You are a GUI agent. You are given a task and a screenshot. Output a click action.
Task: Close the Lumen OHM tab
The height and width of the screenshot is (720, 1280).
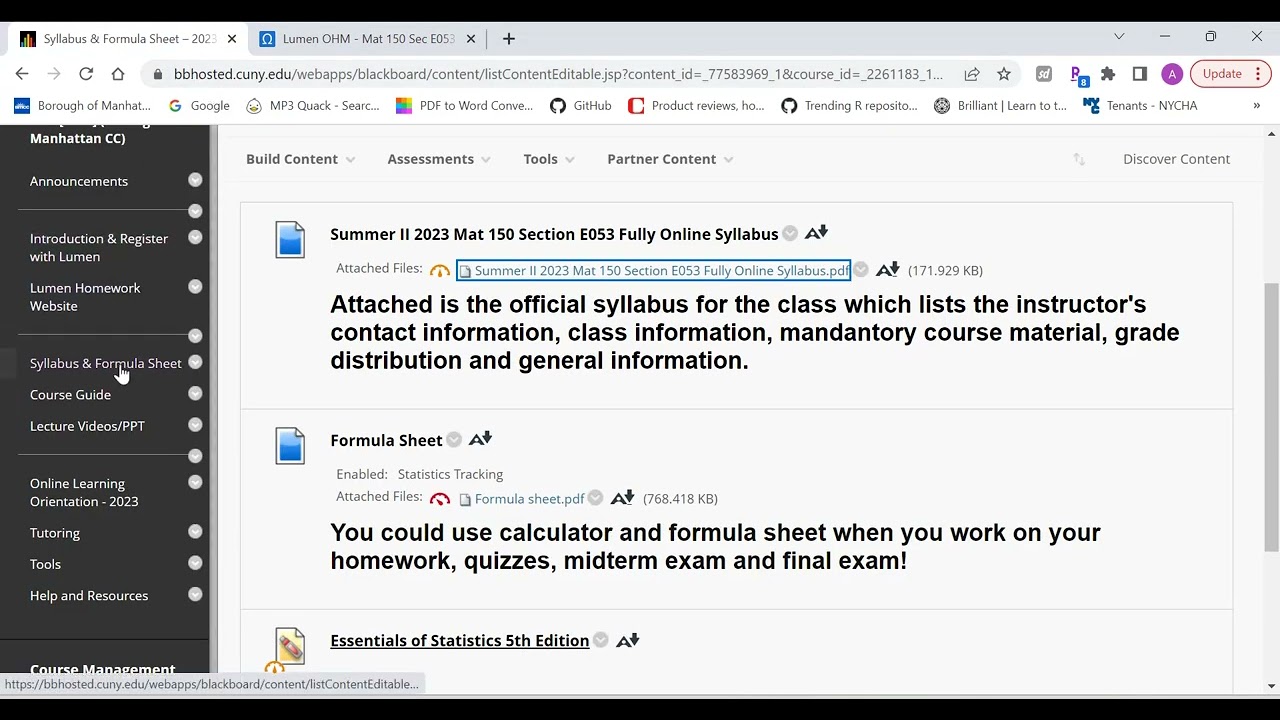coord(472,39)
